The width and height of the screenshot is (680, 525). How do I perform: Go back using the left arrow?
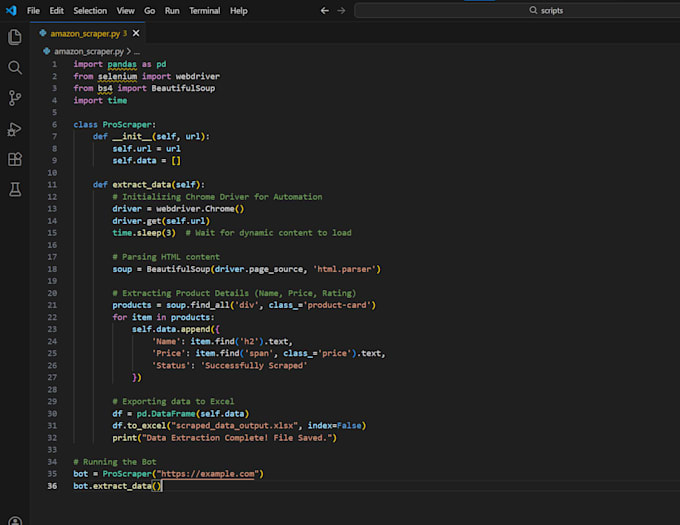(324, 10)
